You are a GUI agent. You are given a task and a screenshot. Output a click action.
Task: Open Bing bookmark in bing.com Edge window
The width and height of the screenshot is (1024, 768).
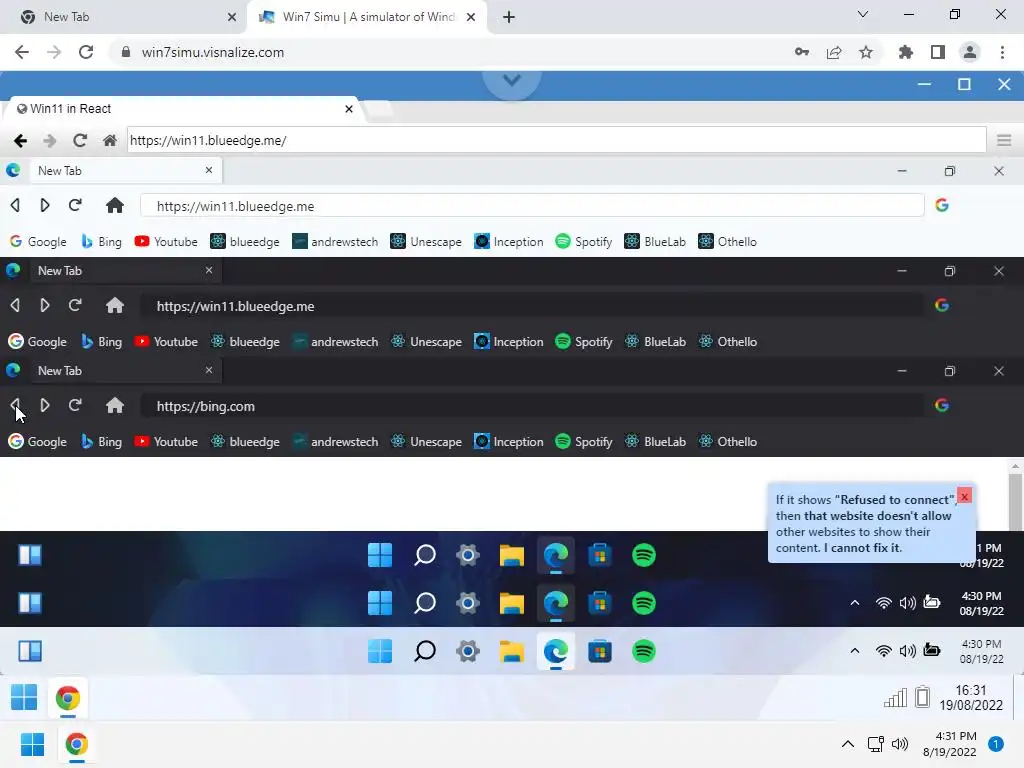101,441
